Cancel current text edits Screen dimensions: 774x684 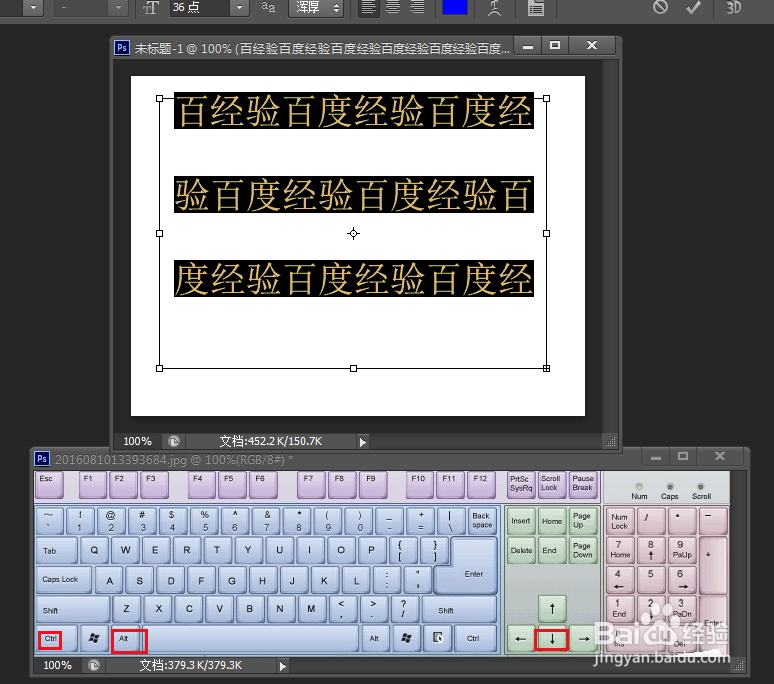pyautogui.click(x=660, y=7)
